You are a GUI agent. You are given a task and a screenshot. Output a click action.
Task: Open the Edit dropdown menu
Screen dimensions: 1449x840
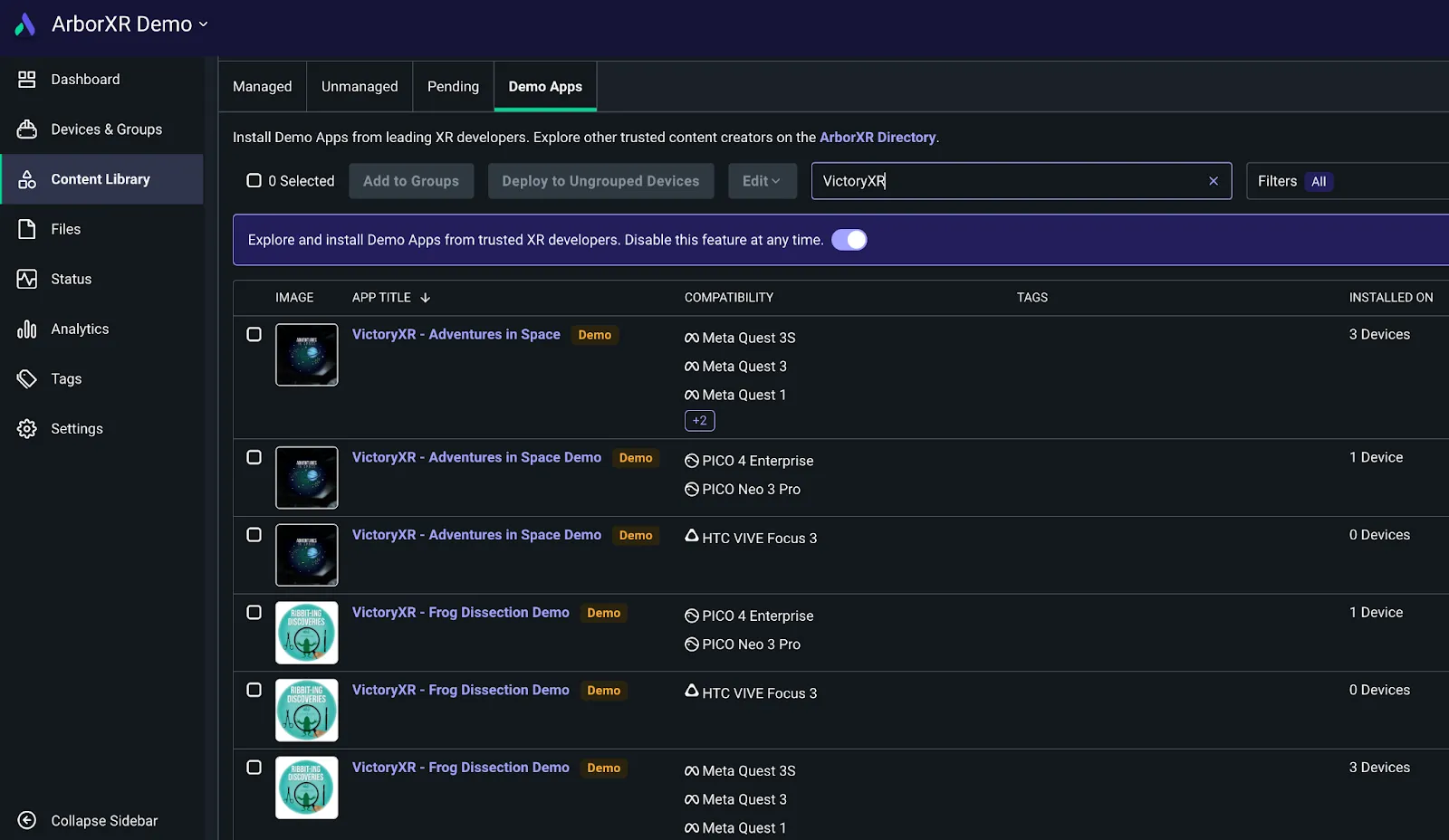762,180
